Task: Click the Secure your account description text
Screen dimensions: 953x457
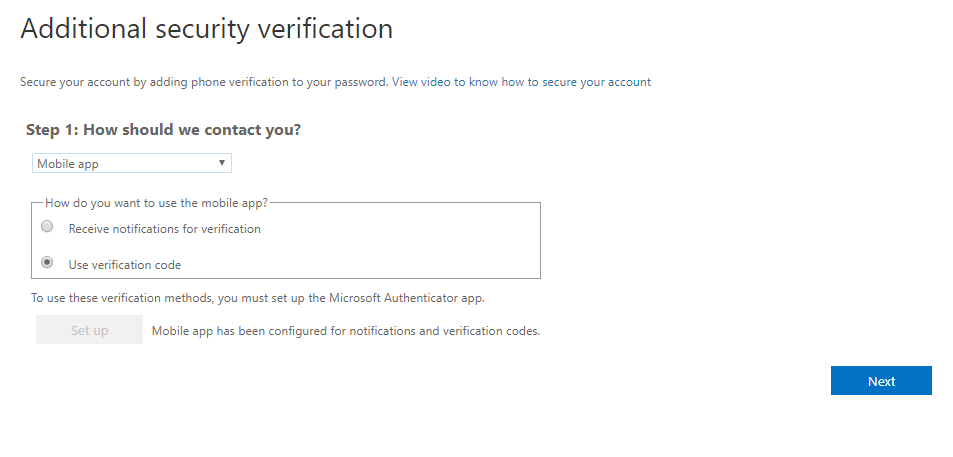Action: [x=204, y=82]
